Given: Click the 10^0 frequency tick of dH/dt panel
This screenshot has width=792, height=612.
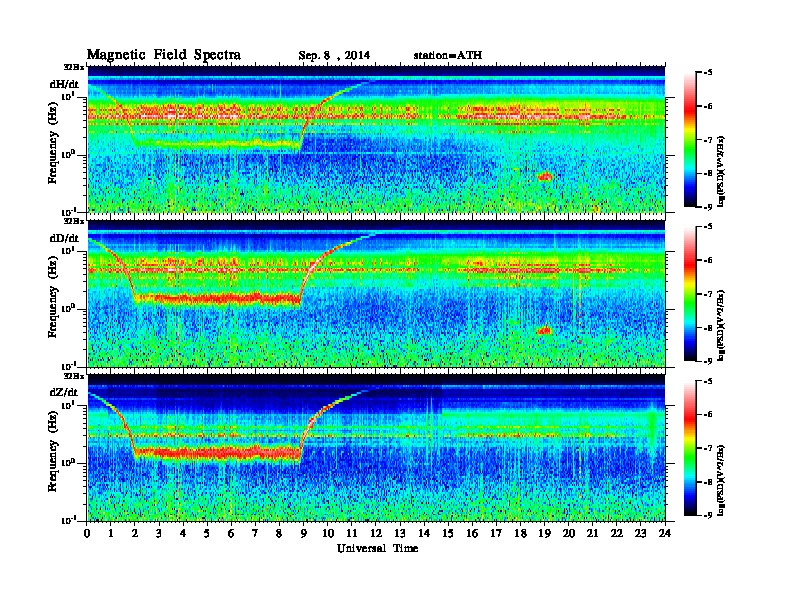Looking at the screenshot, I should [68, 155].
